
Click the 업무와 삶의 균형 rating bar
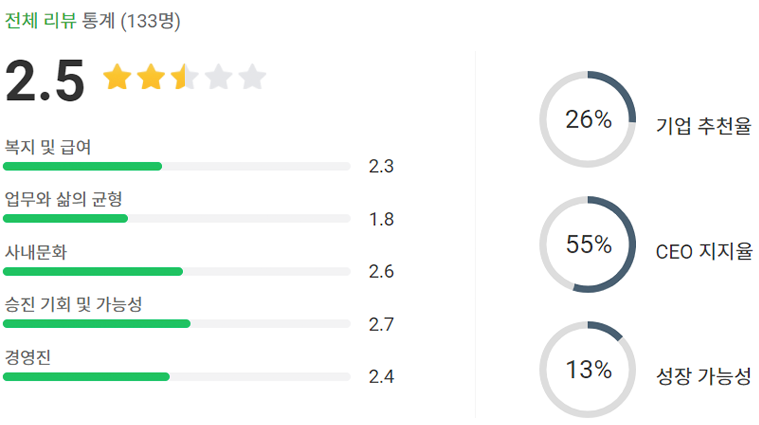click(177, 218)
